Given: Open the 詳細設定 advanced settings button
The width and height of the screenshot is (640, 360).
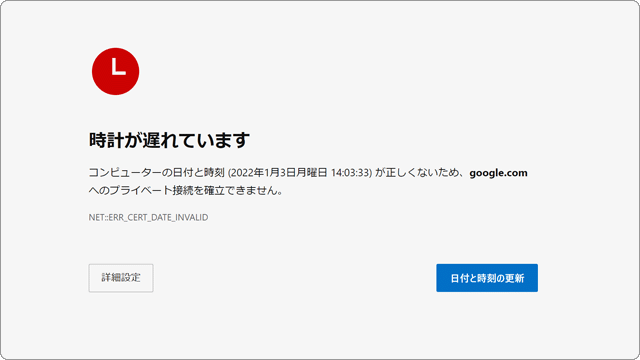Looking at the screenshot, I should tap(121, 278).
